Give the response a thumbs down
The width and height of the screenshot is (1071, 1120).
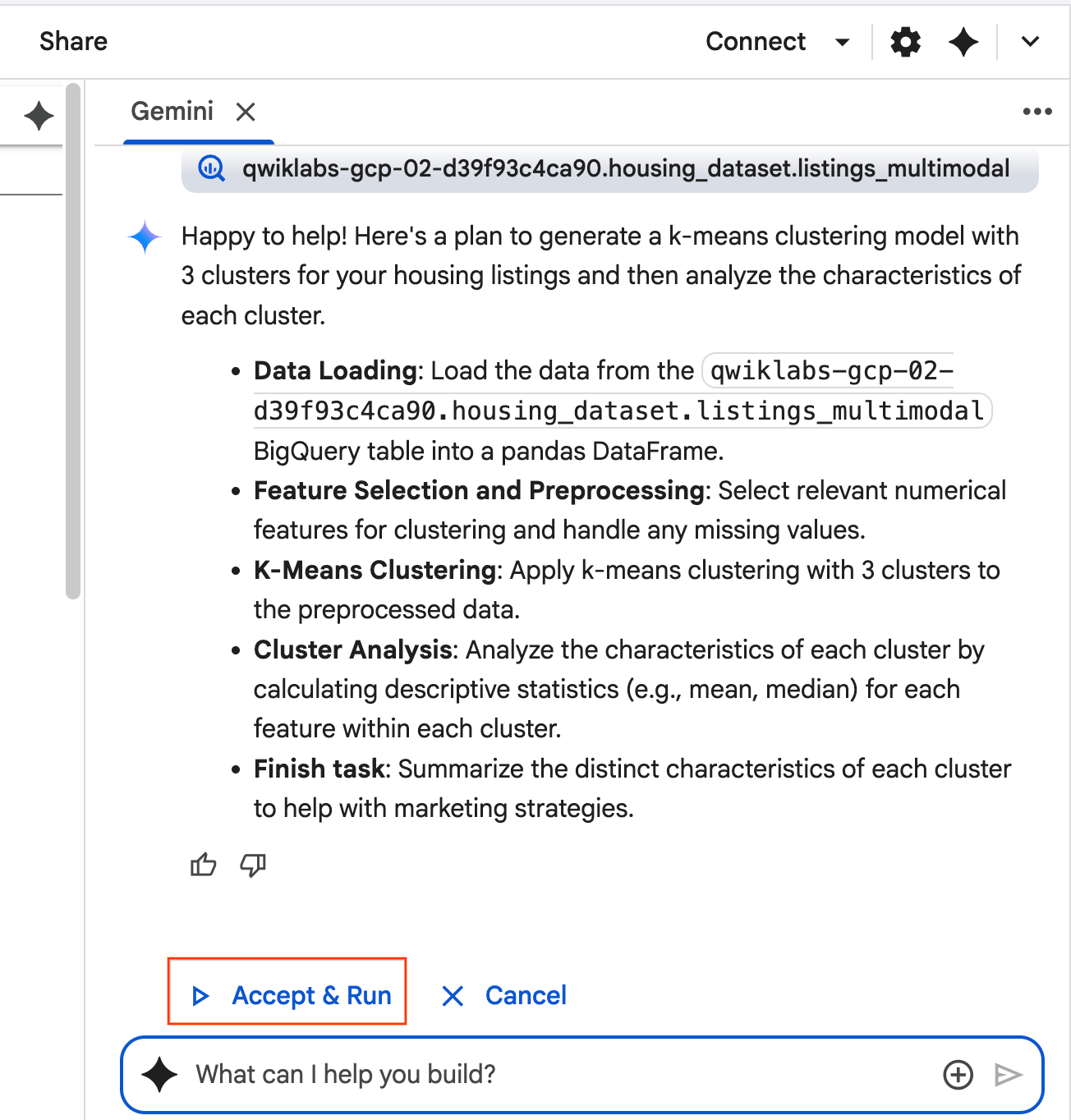pyautogui.click(x=253, y=865)
